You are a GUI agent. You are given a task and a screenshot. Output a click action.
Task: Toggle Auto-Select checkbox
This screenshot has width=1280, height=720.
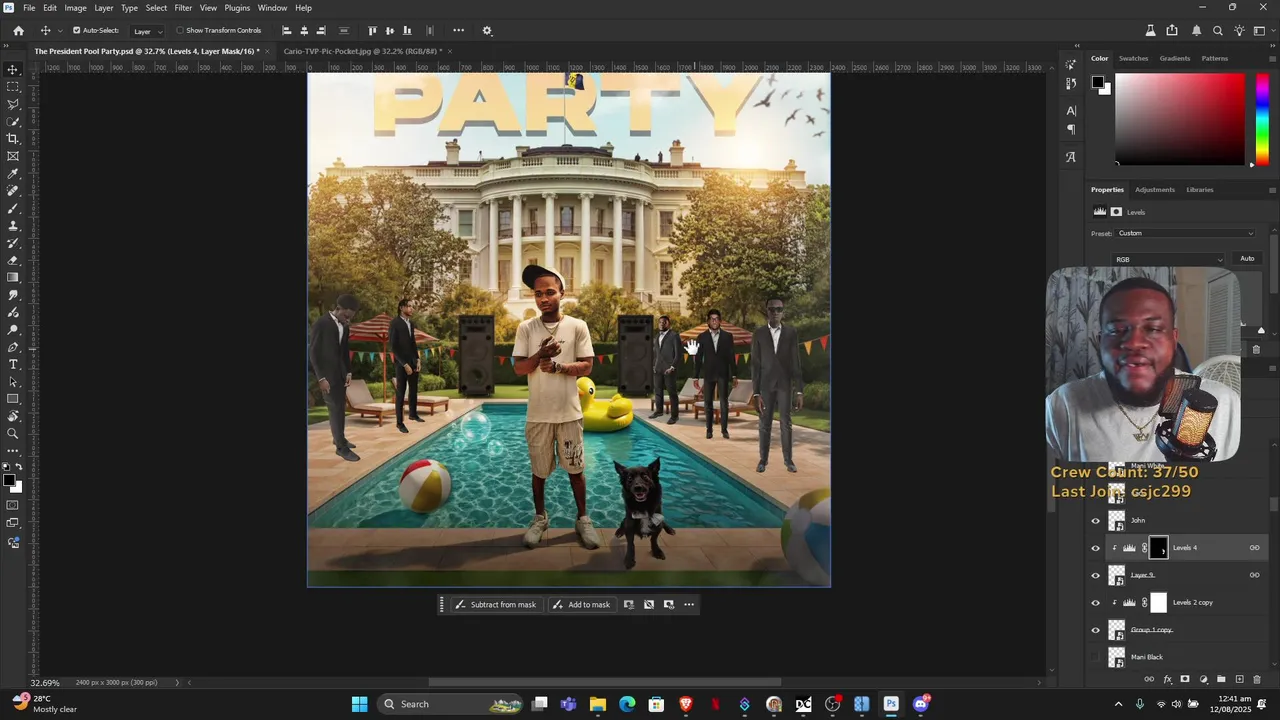pos(77,30)
